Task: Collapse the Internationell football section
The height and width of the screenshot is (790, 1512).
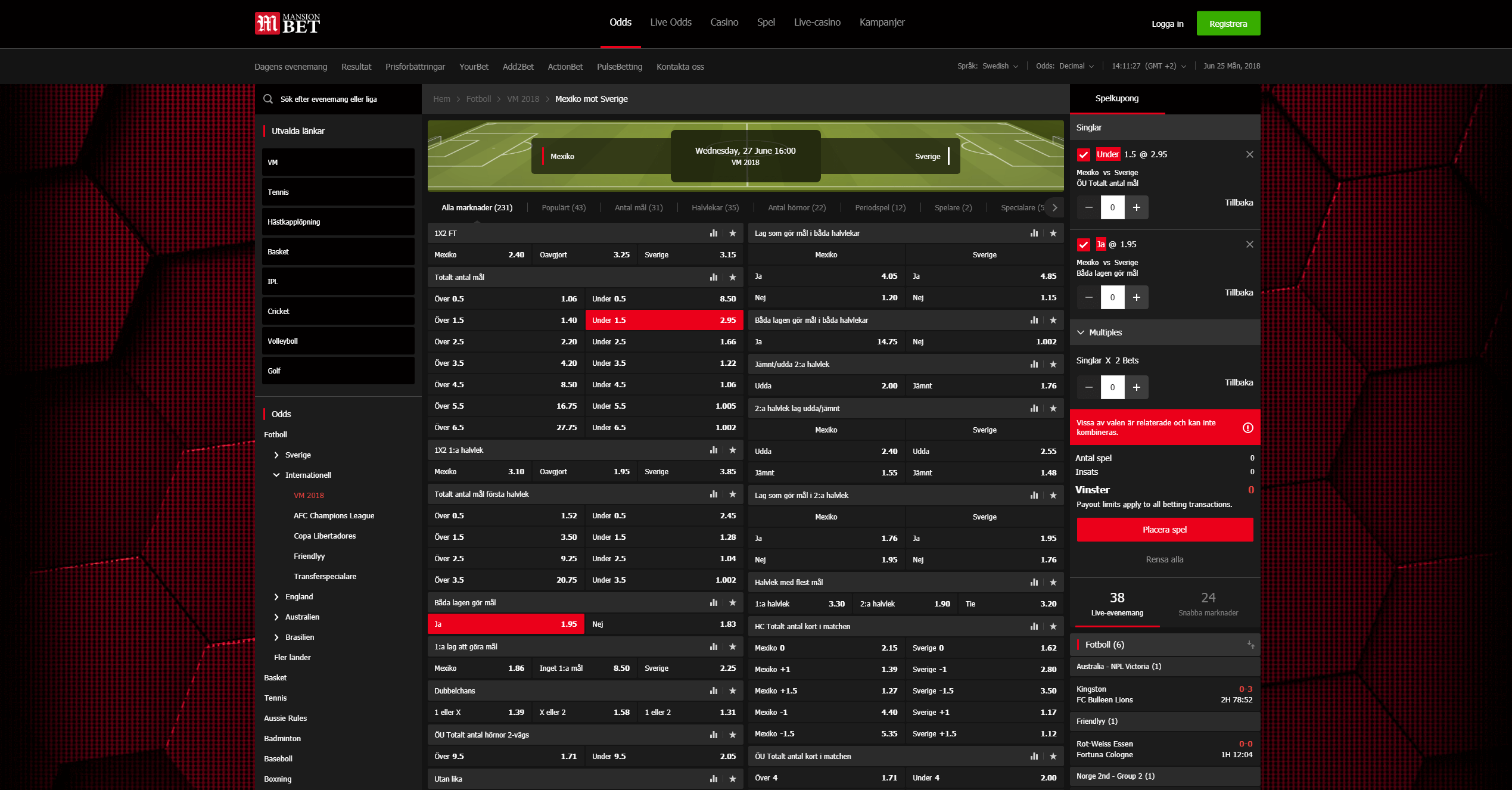Action: click(276, 475)
